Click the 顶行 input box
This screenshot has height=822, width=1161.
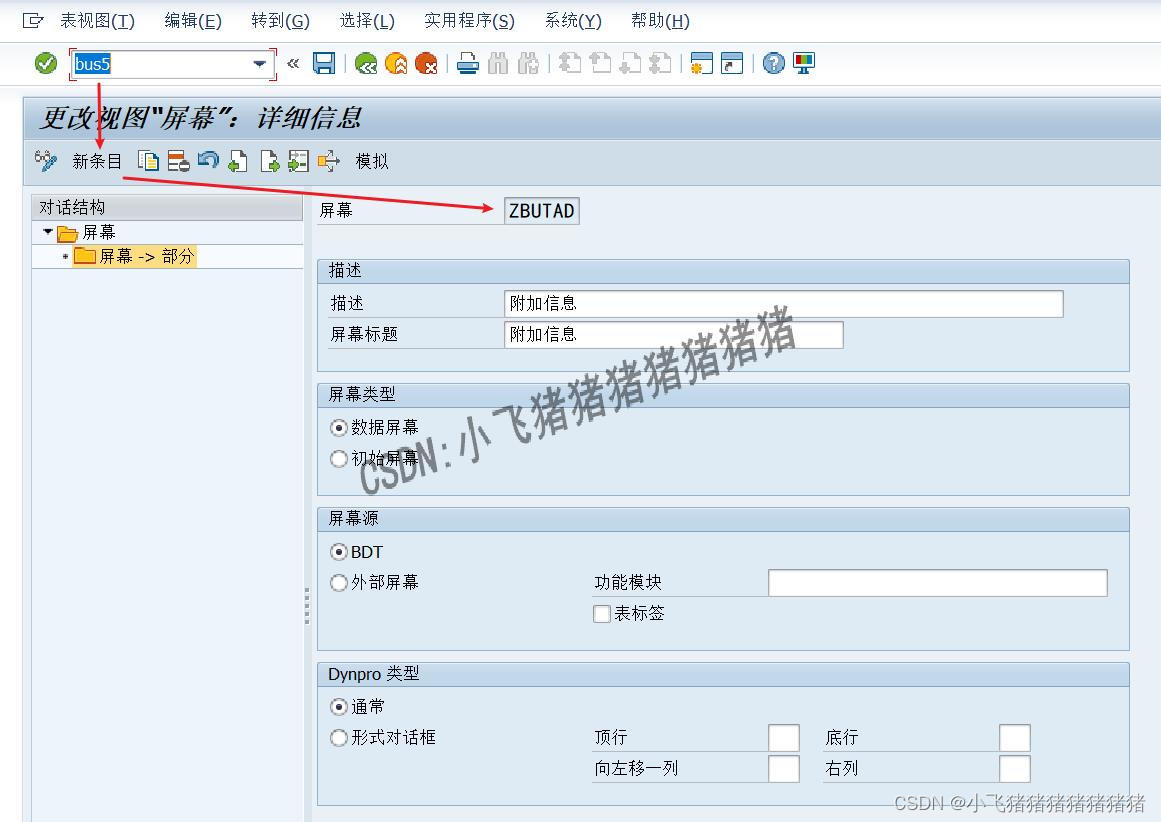[783, 738]
